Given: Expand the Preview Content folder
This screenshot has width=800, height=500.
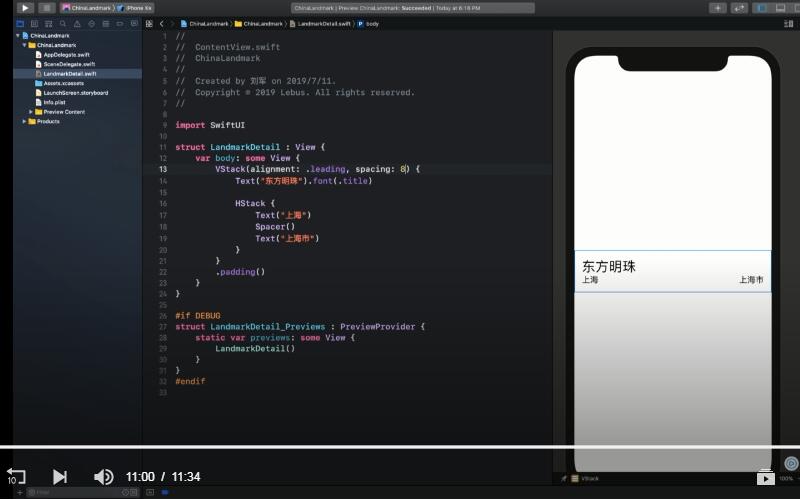Looking at the screenshot, I should click(31, 112).
